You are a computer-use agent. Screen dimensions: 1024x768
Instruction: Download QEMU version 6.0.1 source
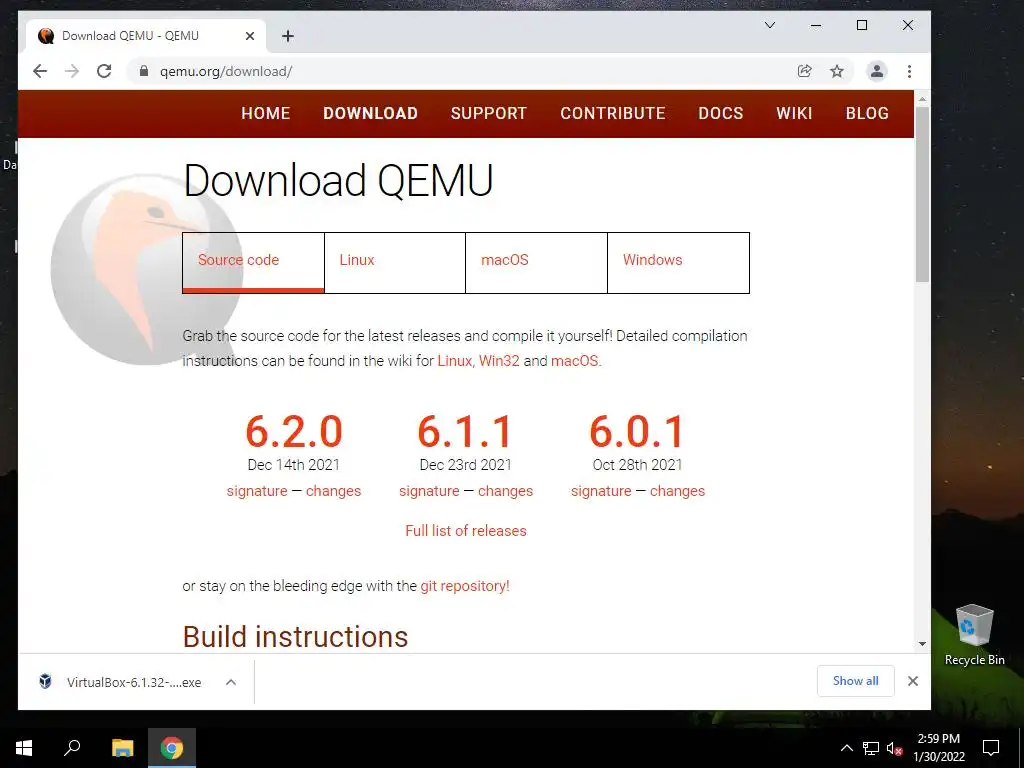(637, 432)
